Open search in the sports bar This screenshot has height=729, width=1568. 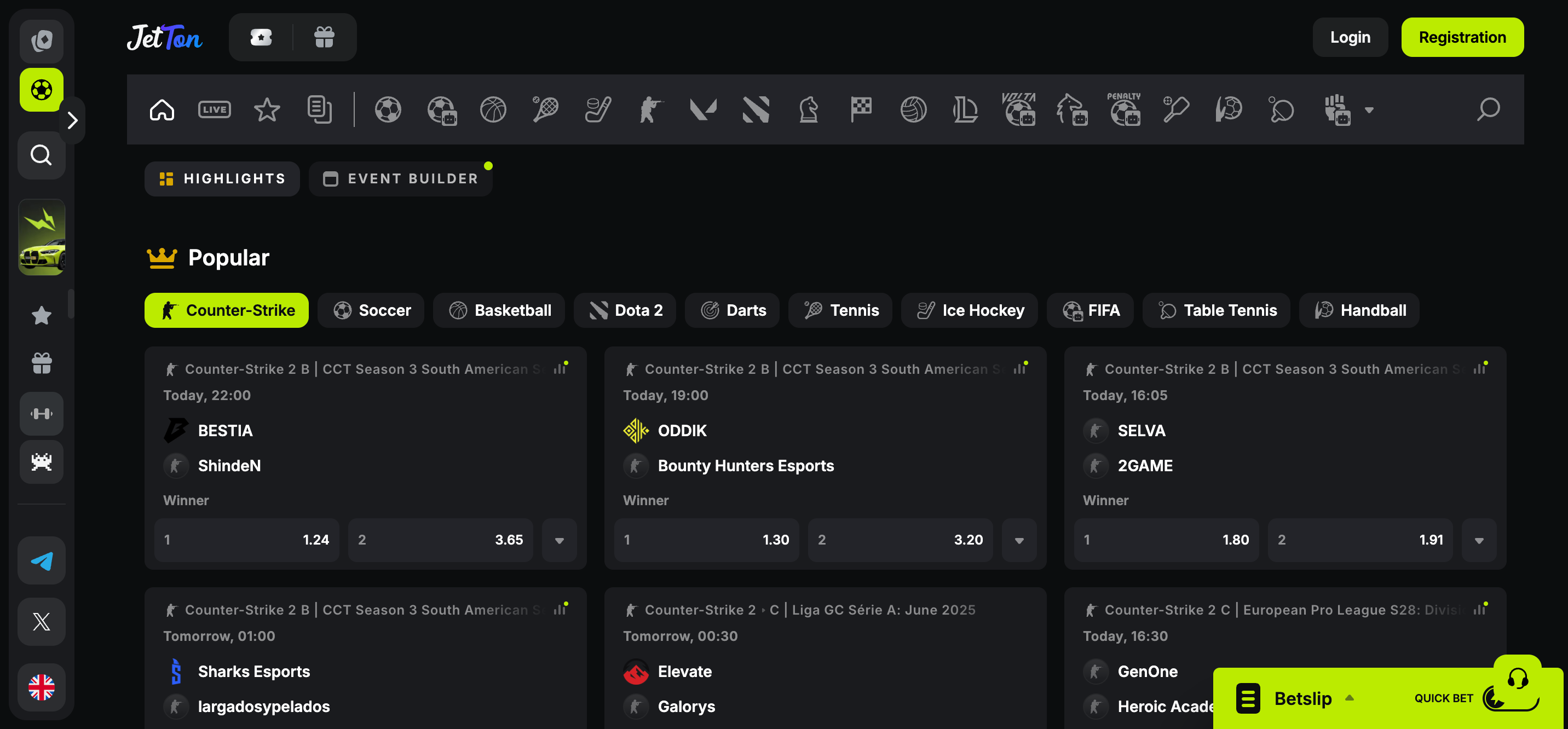[1488, 110]
